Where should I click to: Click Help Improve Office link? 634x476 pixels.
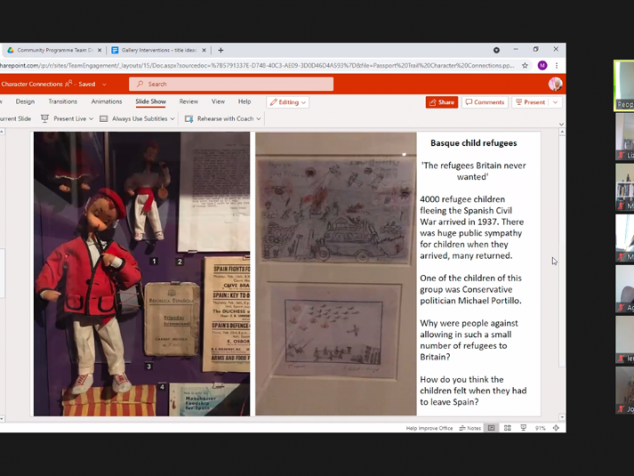429,428
